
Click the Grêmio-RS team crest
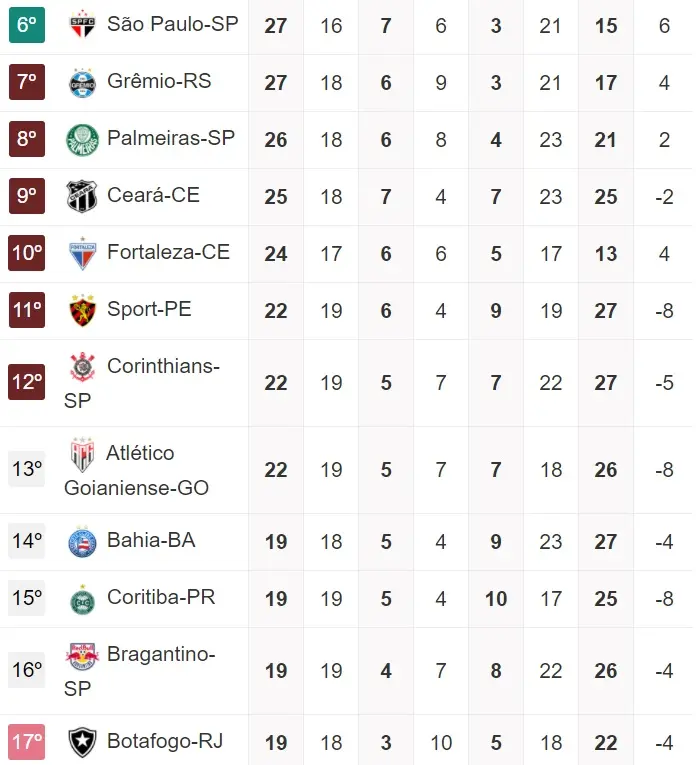81,82
